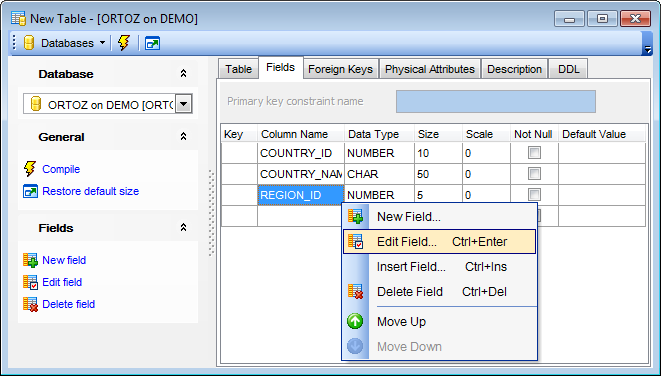The width and height of the screenshot is (661, 376).
Task: Click the lightning Compile icon in toolbar
Action: pos(124,43)
